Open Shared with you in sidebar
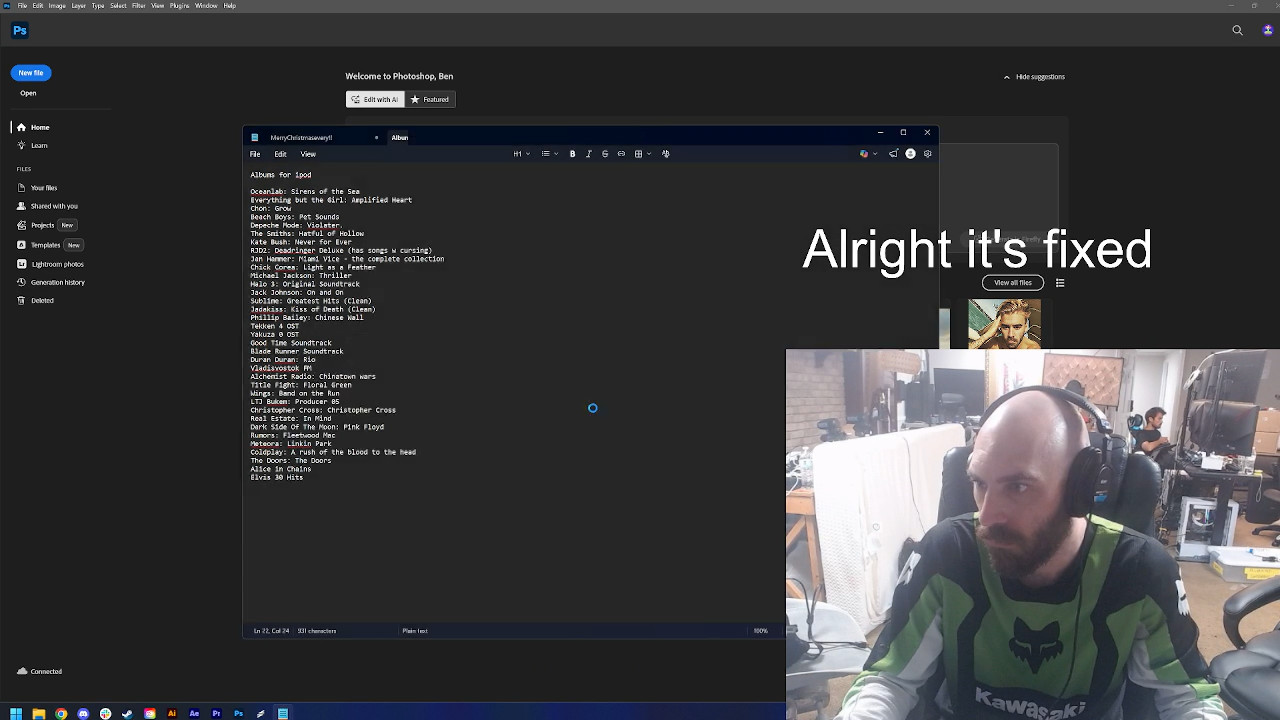Image resolution: width=1280 pixels, height=720 pixels. click(x=47, y=206)
